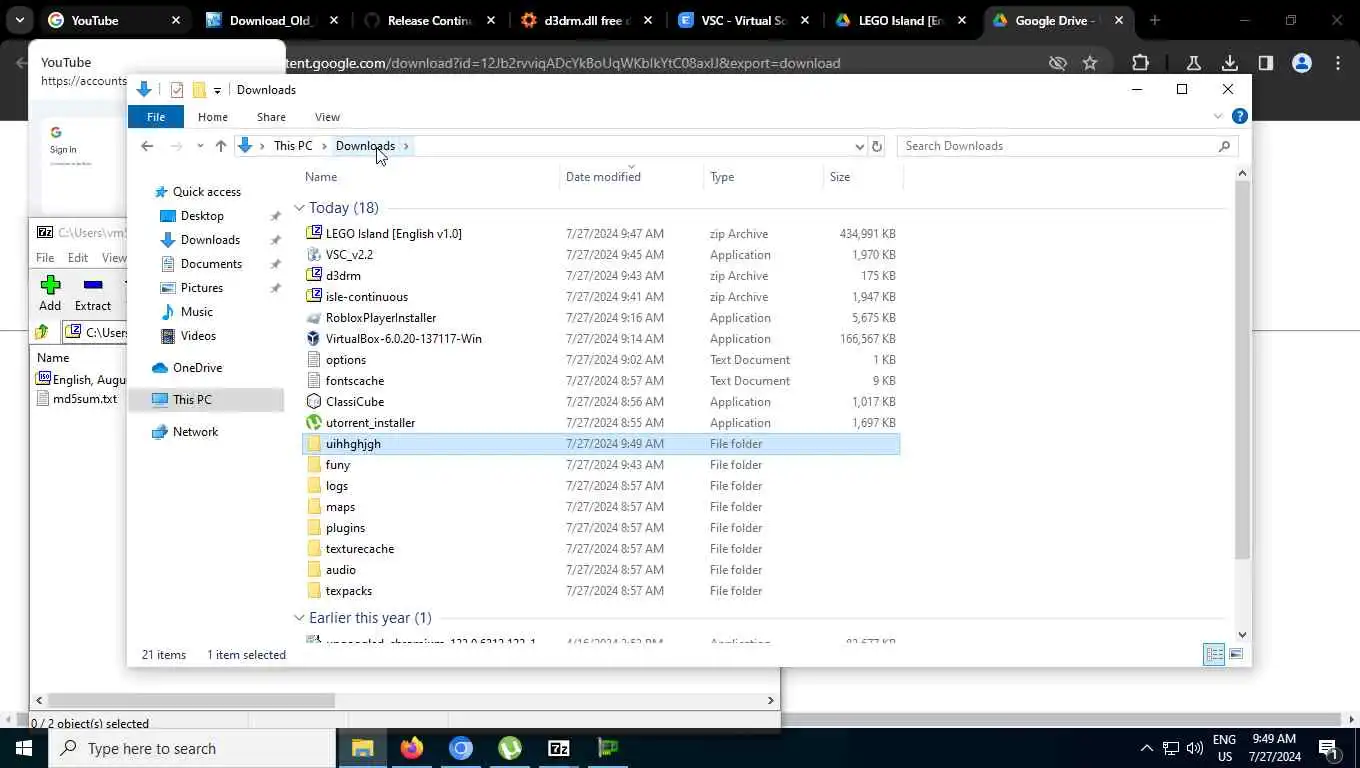Open the View ribbon tab
The width and height of the screenshot is (1360, 768).
pos(327,117)
